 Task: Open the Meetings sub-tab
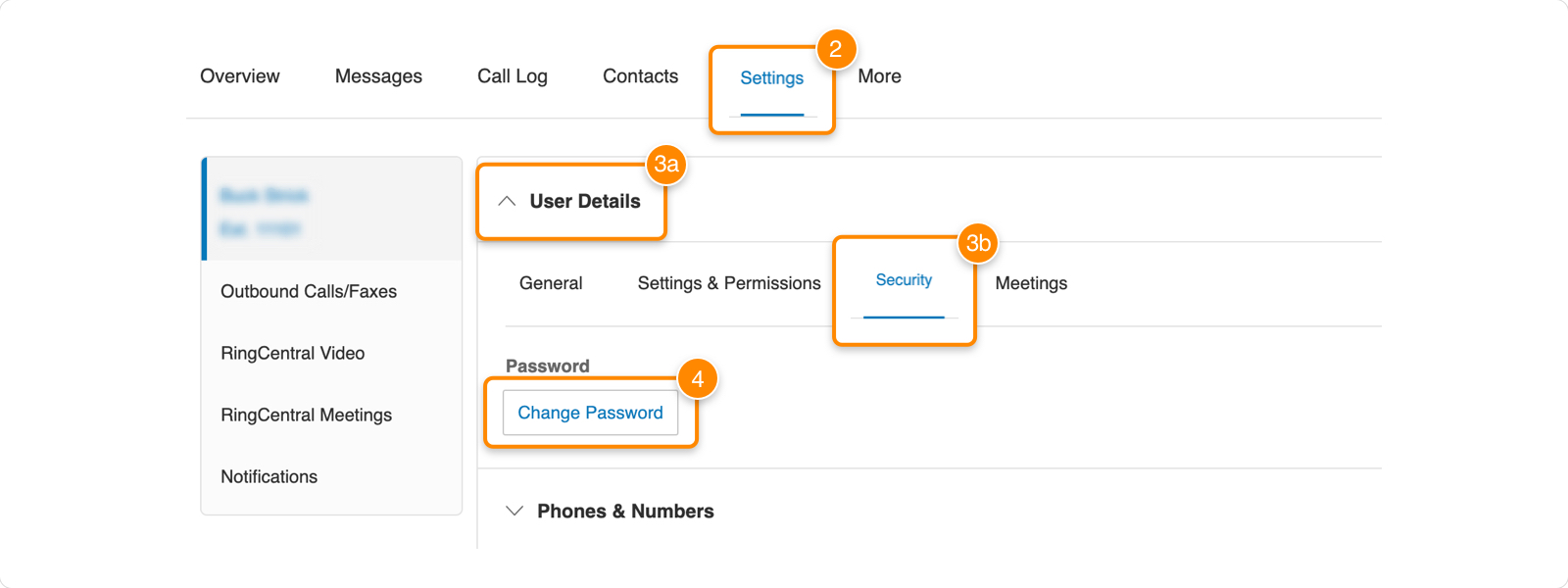(x=1030, y=283)
